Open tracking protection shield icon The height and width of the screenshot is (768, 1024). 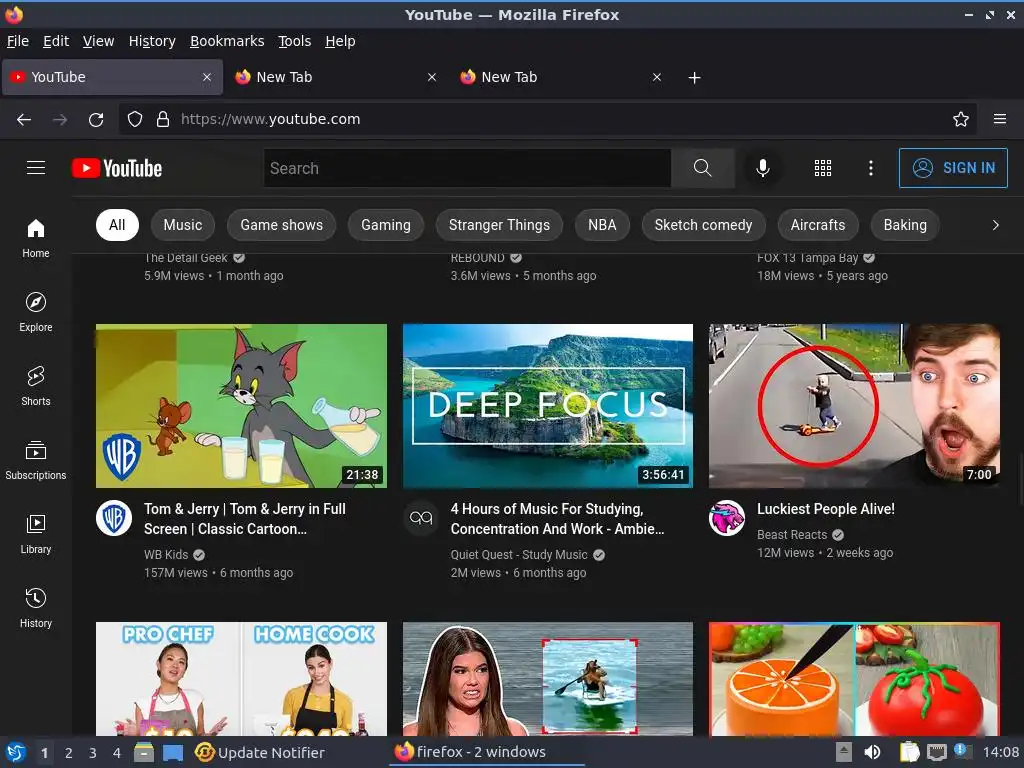coord(135,119)
